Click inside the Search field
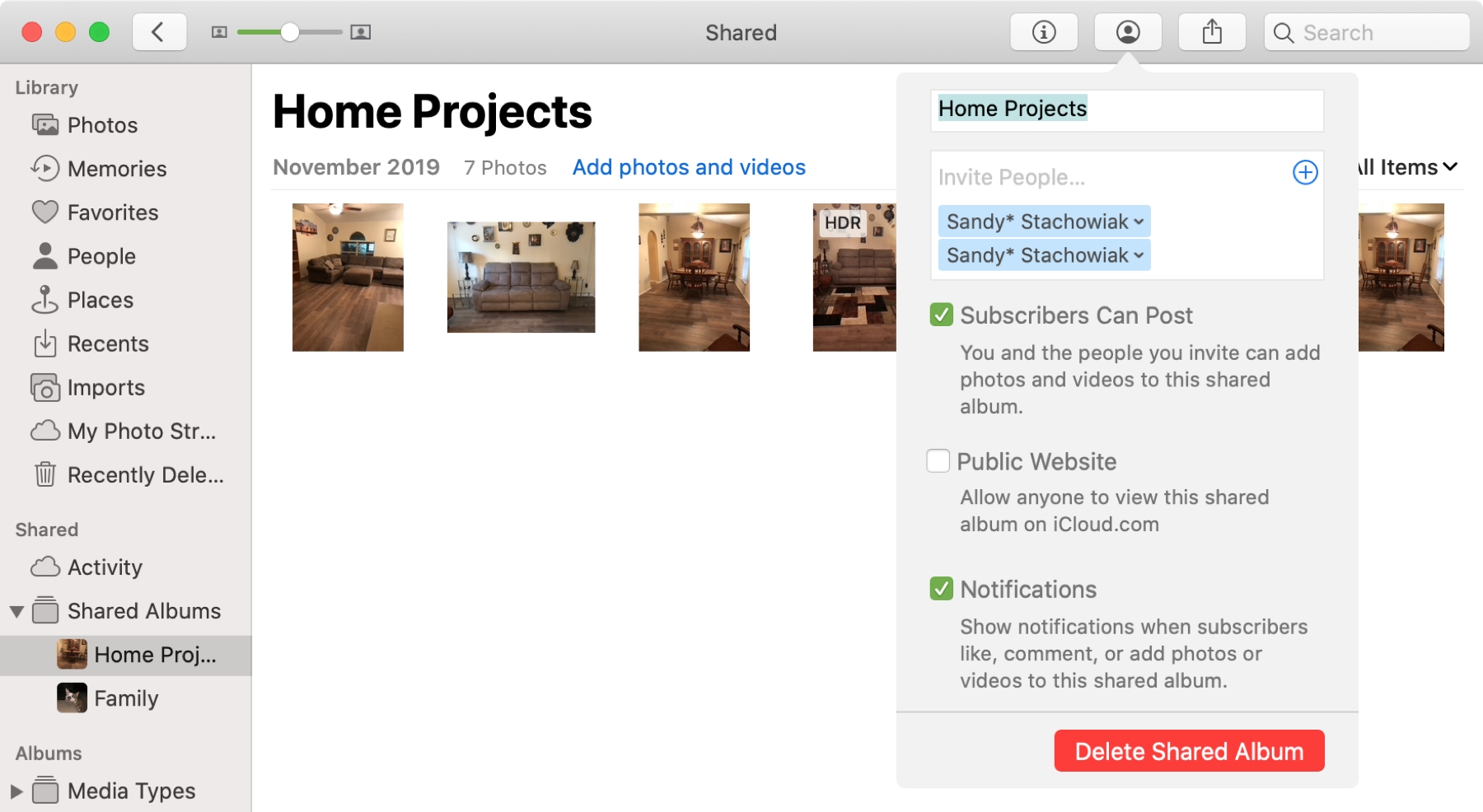 pyautogui.click(x=1368, y=32)
